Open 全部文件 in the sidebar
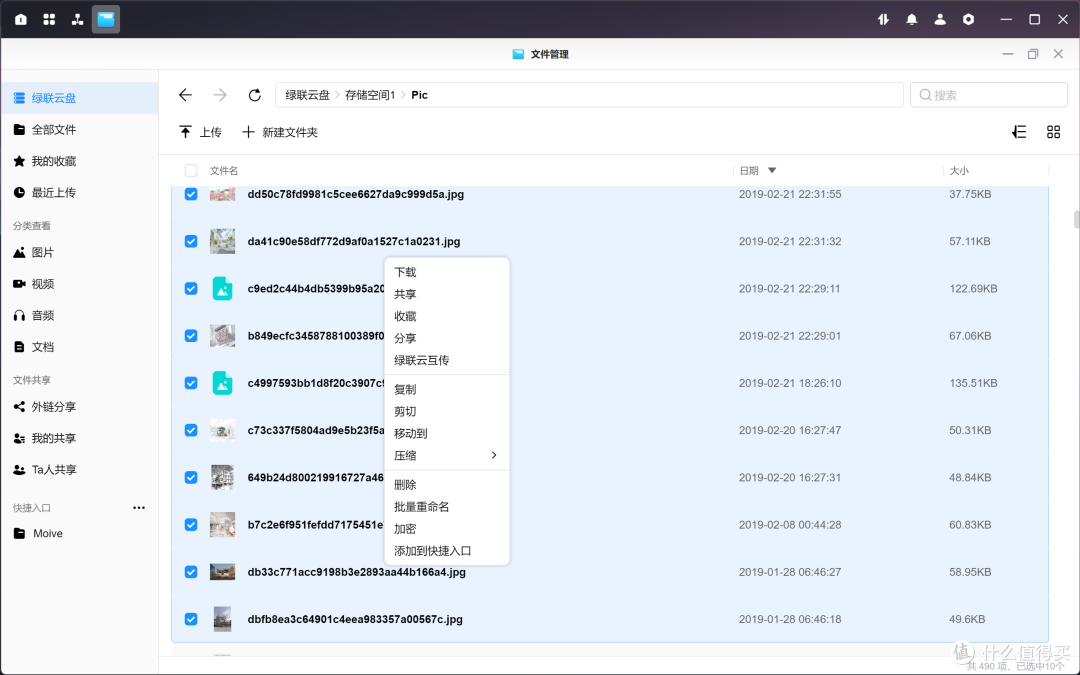This screenshot has height=675, width=1080. 79,129
